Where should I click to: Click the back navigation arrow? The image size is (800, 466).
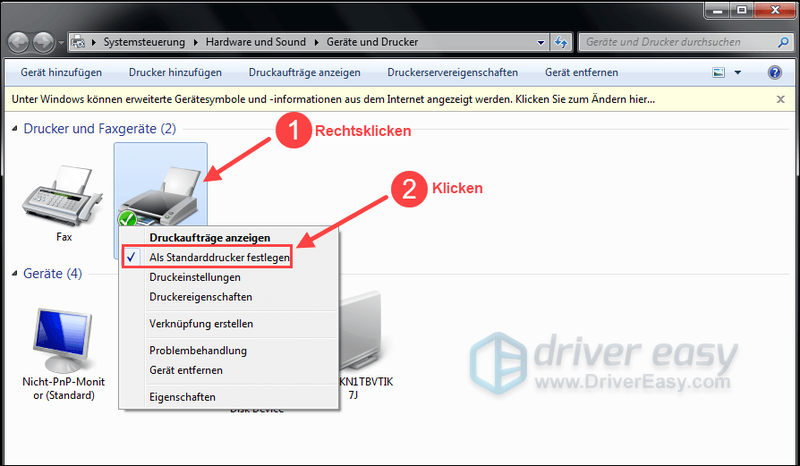tap(18, 42)
